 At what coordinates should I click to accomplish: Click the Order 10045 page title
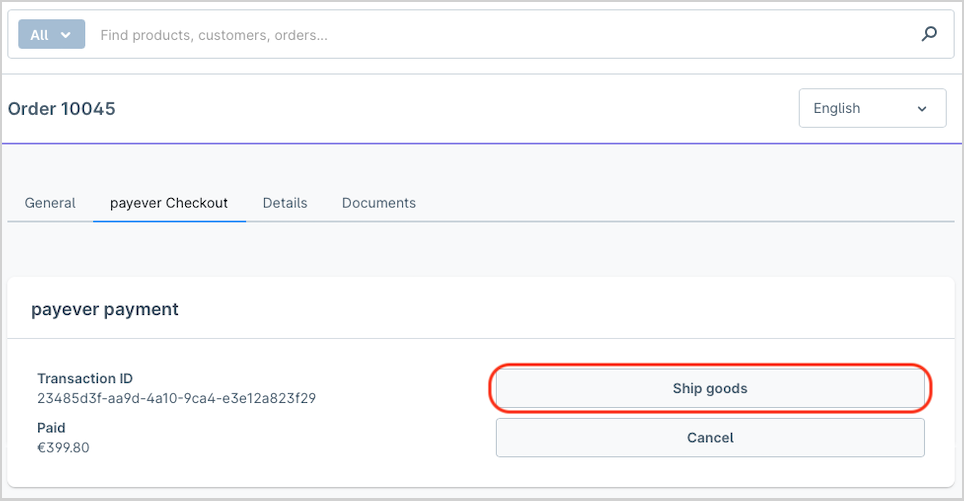click(61, 108)
